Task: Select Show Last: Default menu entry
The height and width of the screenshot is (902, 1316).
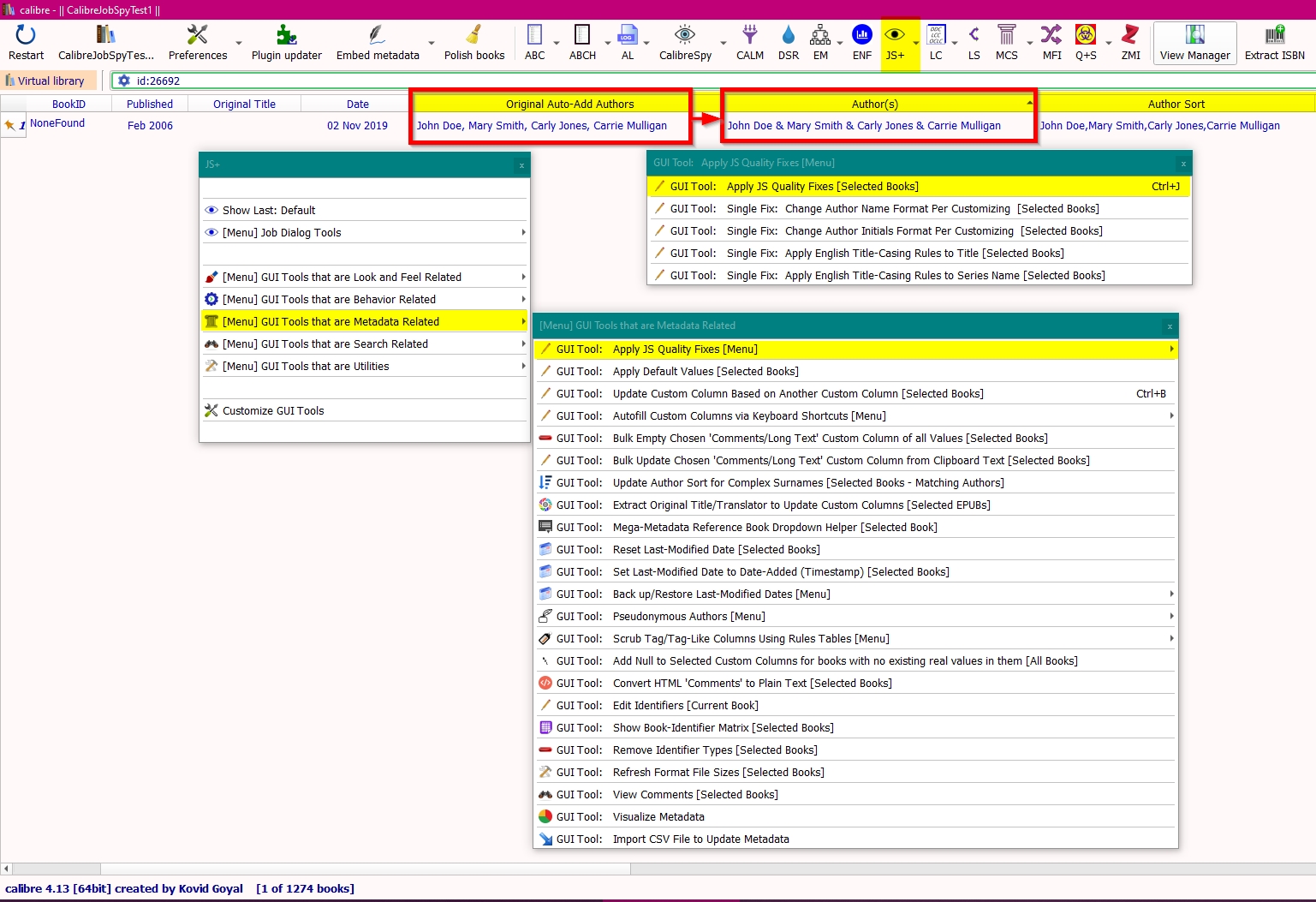Action: (269, 211)
